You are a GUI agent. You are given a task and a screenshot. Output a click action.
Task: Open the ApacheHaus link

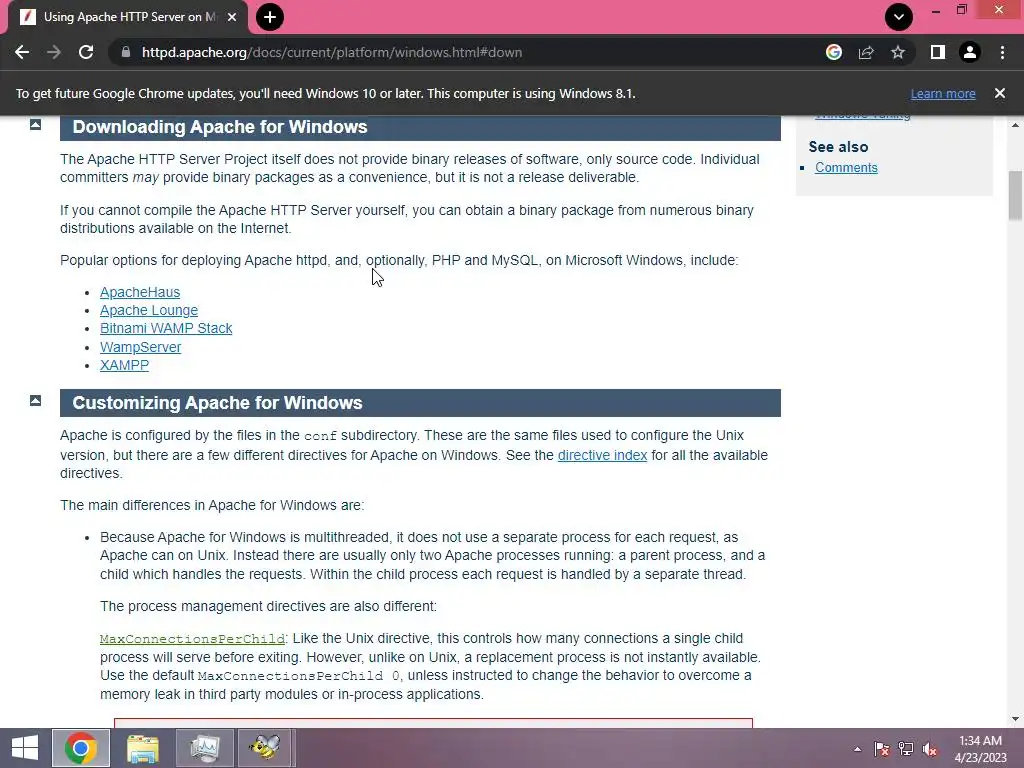coord(140,292)
